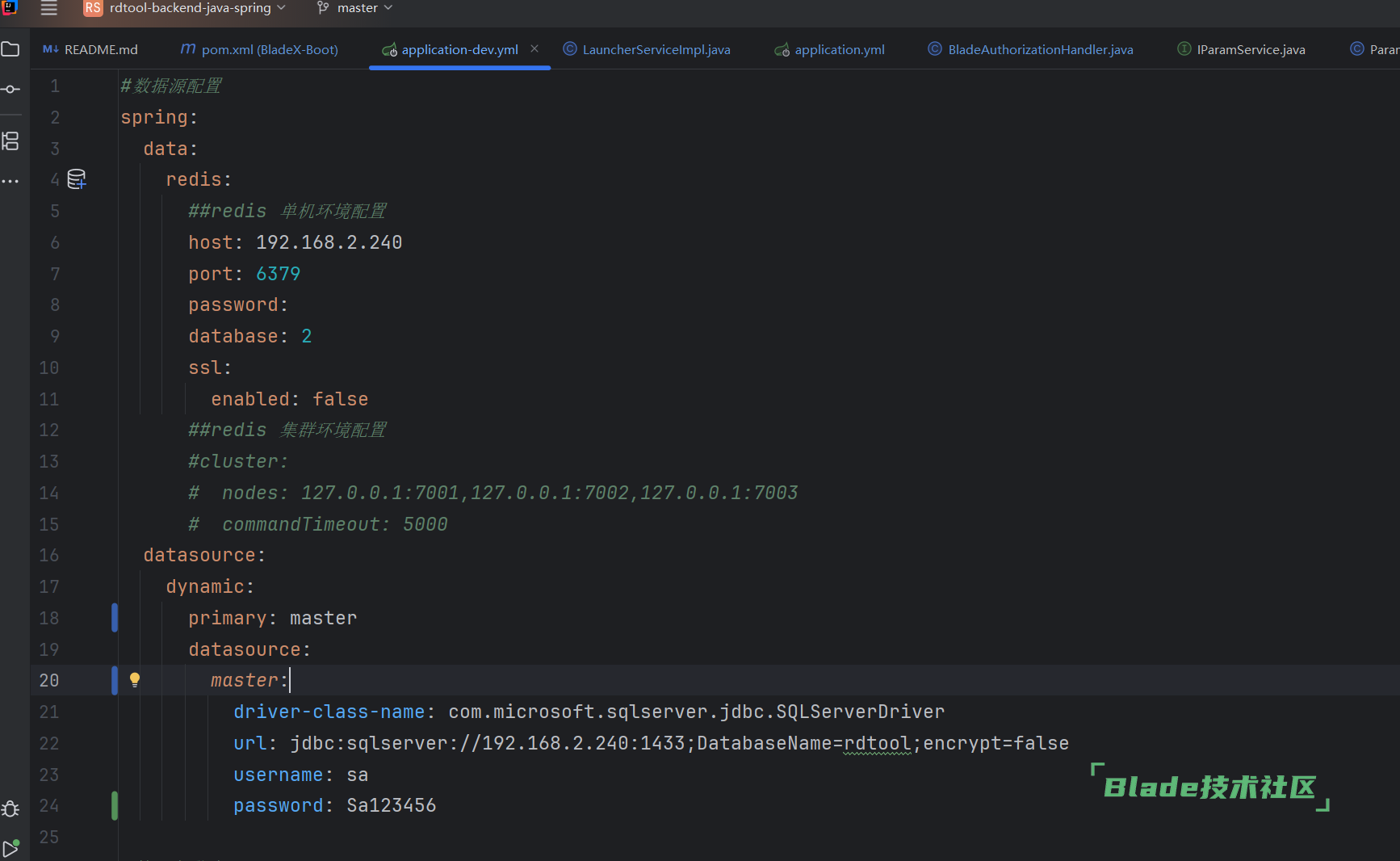
Task: Open the Project tool window folder icon
Action: tap(10, 49)
